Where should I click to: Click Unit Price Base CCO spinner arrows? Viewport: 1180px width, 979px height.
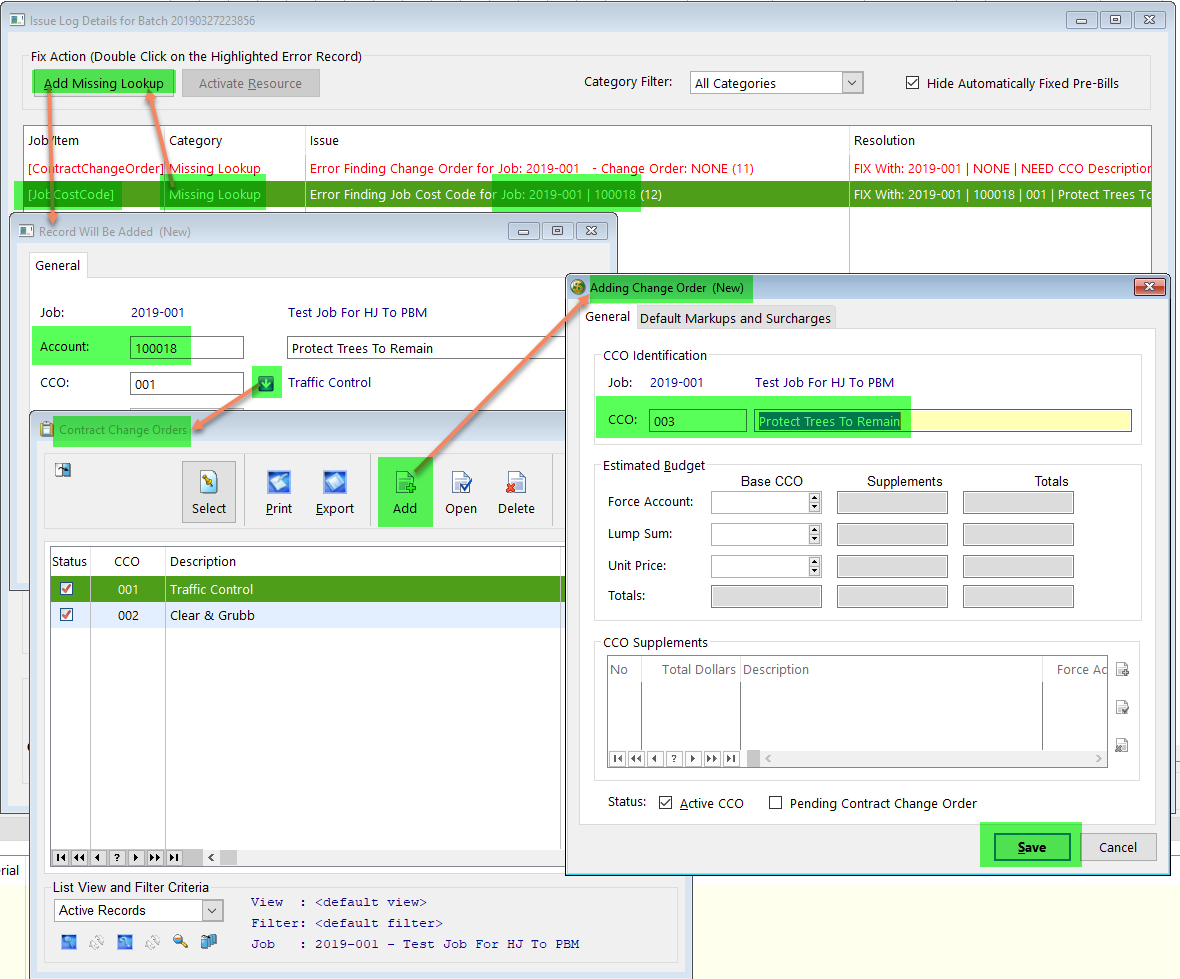[814, 566]
